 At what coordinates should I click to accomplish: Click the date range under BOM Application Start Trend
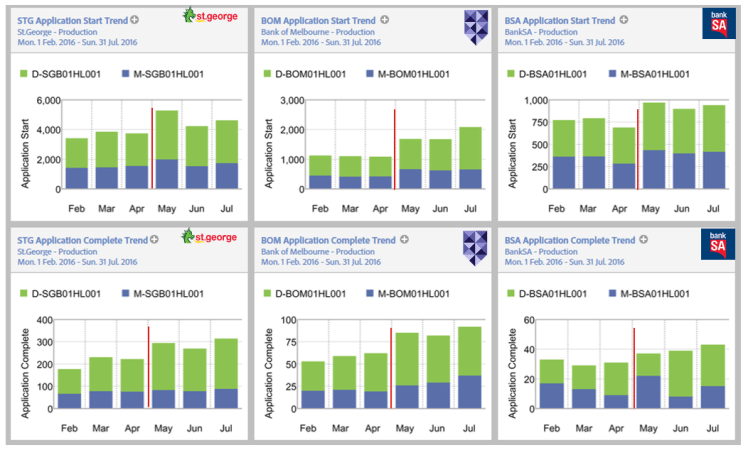click(321, 44)
